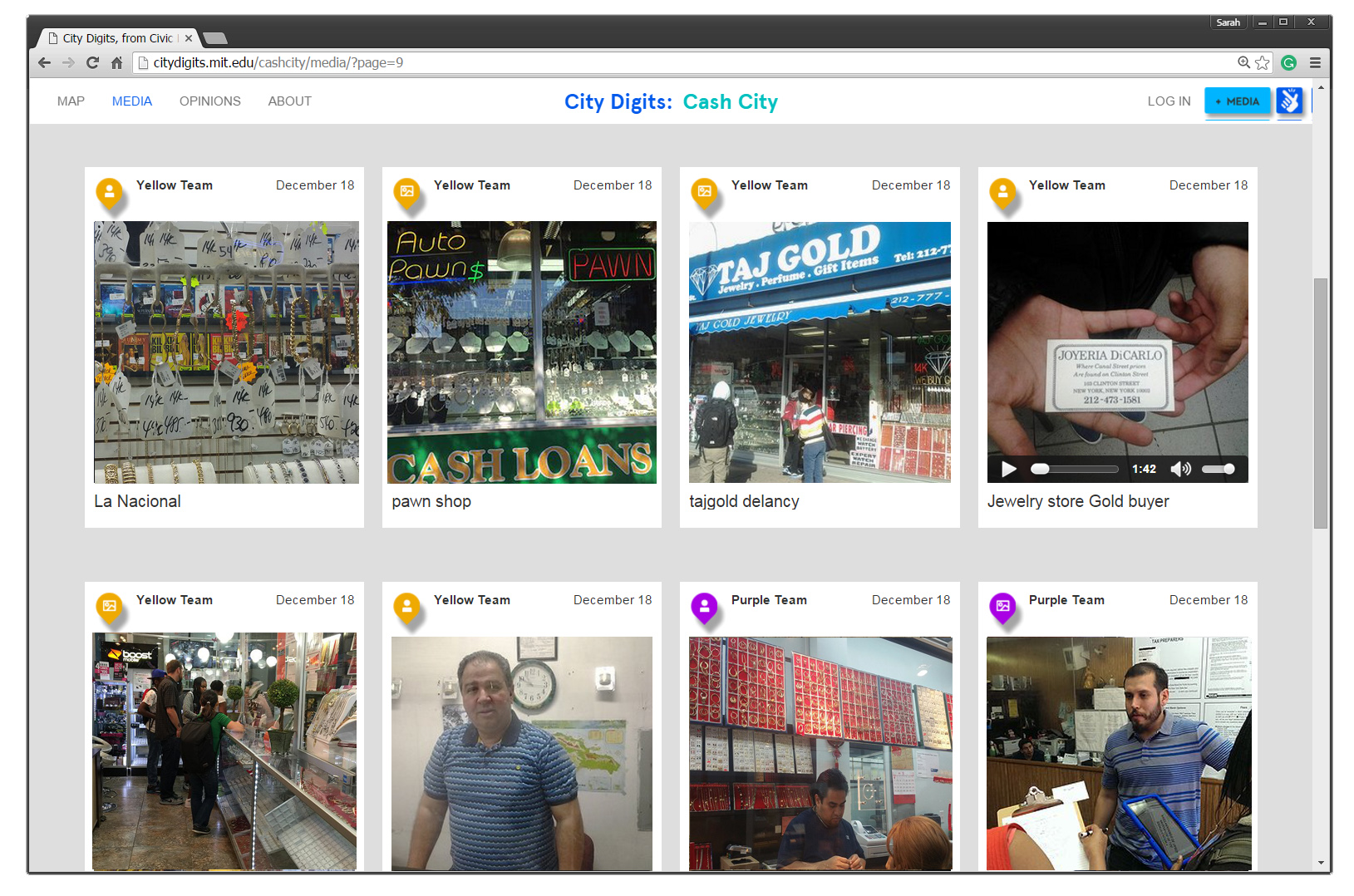Play the Jewelry store Gold buyer video
The height and width of the screenshot is (896, 1354).
(x=1008, y=469)
